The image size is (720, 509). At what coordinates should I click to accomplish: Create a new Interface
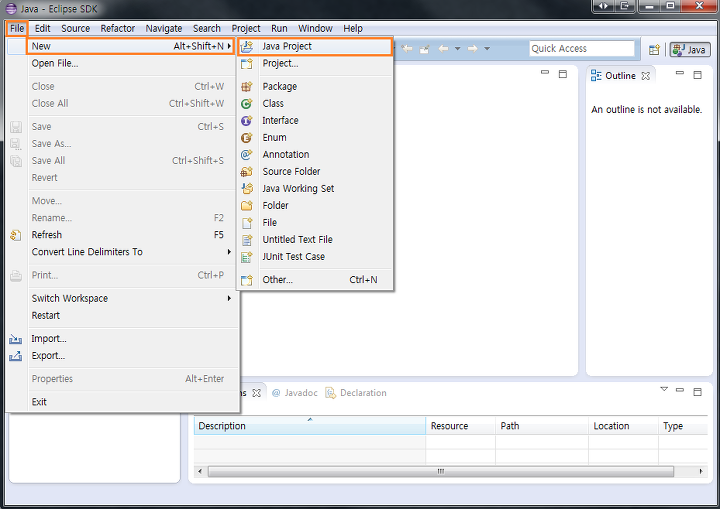coord(315,120)
